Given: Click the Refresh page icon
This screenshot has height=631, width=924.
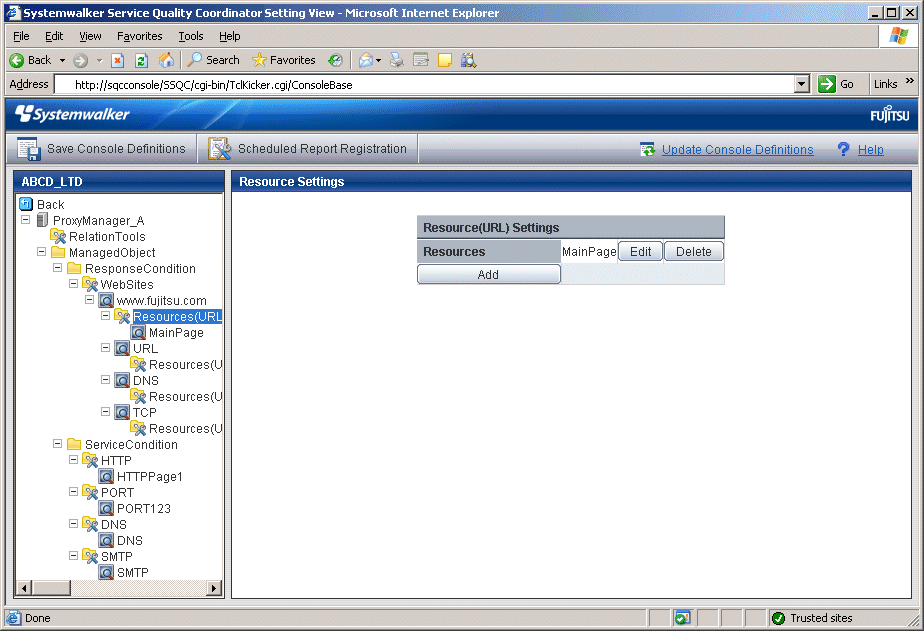Looking at the screenshot, I should pos(141,60).
